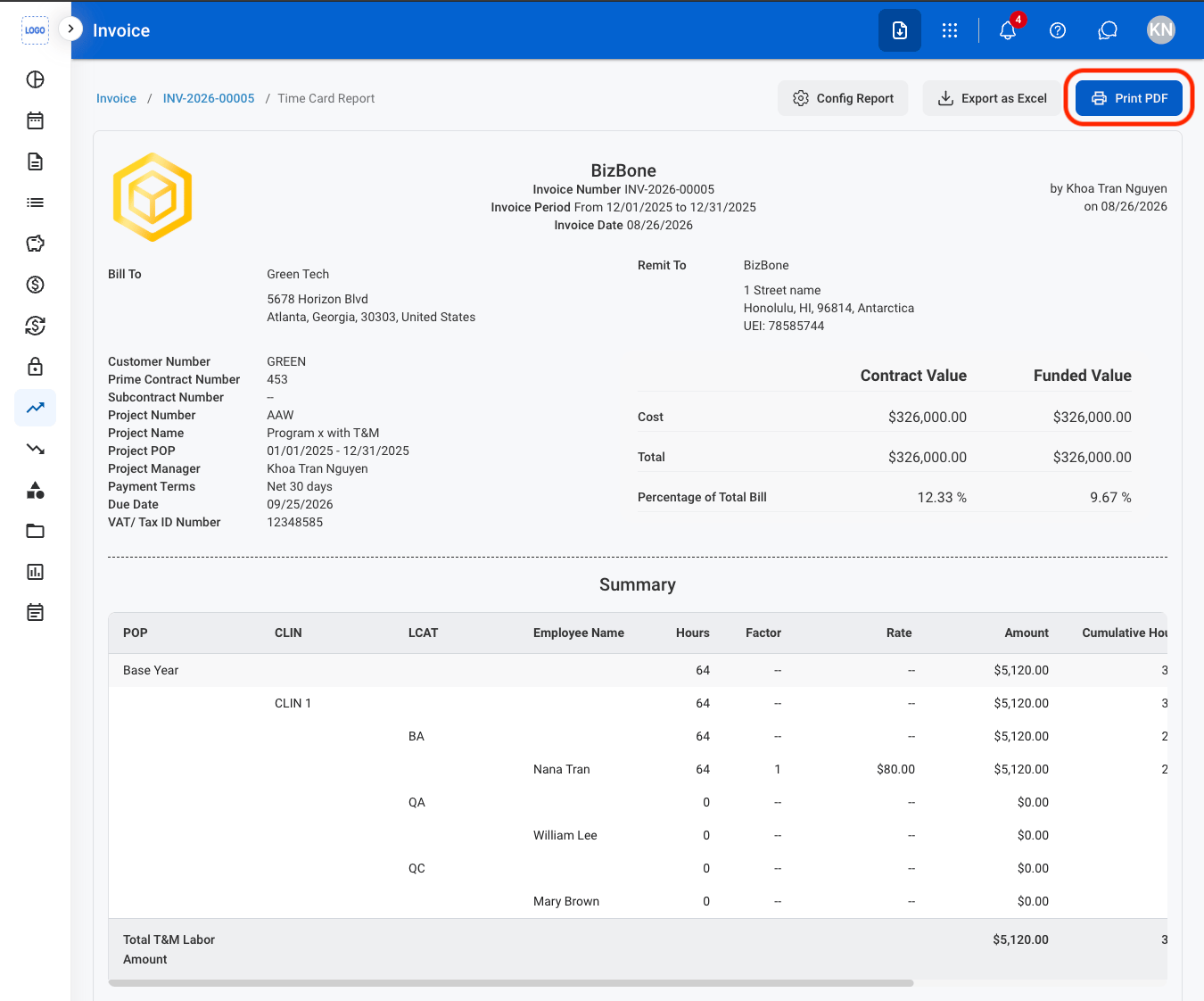Open the chat bubble icon
Viewport: 1204px width, 1001px height.
(x=1108, y=30)
